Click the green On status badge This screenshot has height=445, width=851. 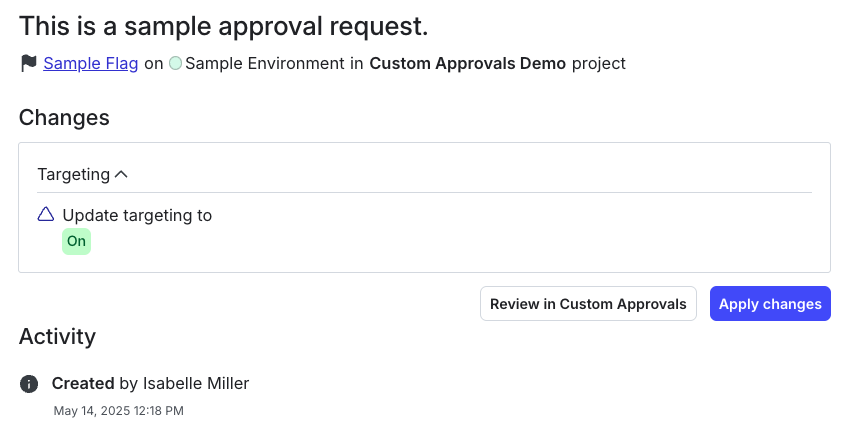point(77,241)
